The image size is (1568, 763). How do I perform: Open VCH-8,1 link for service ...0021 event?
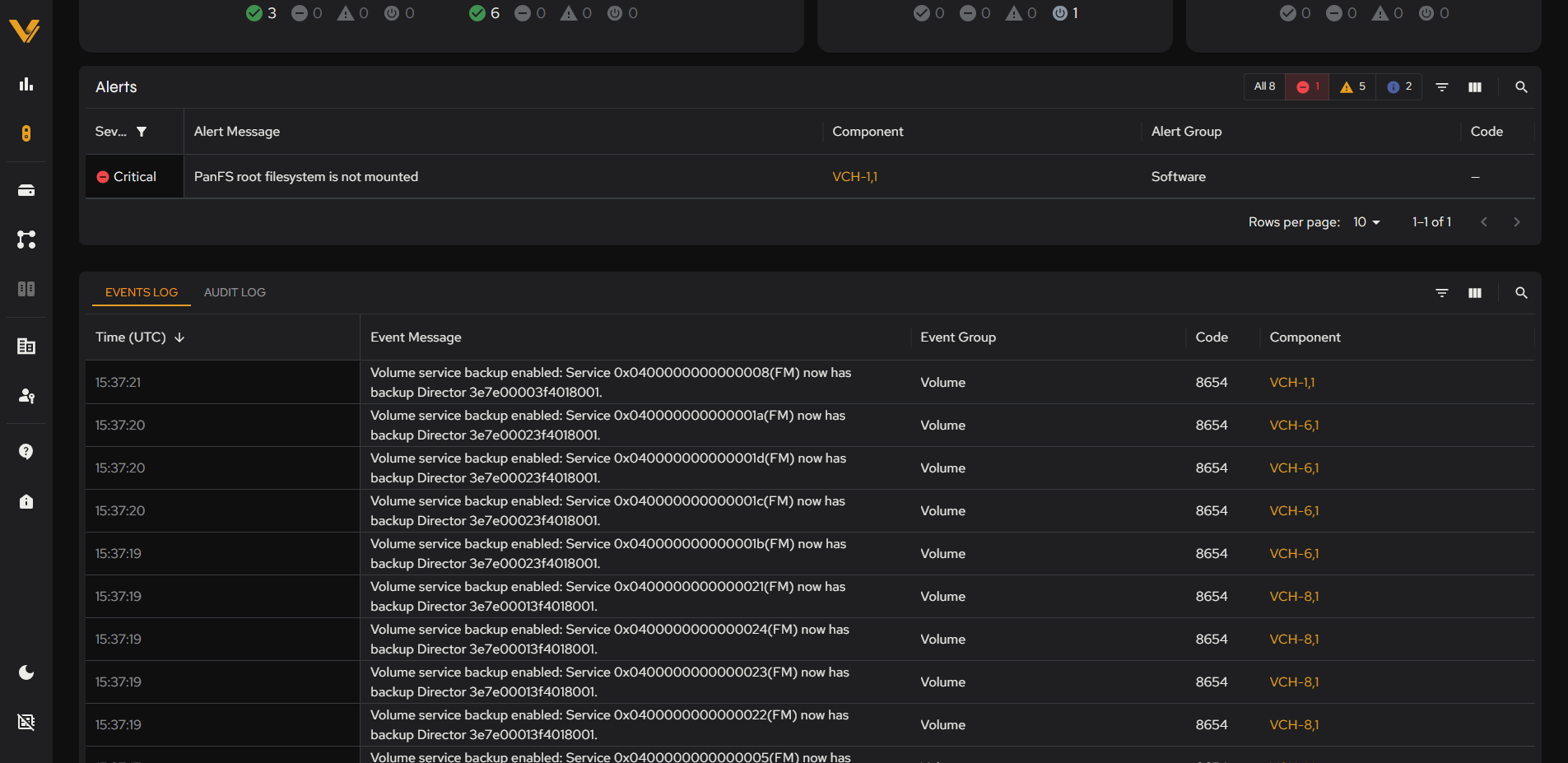(x=1294, y=597)
